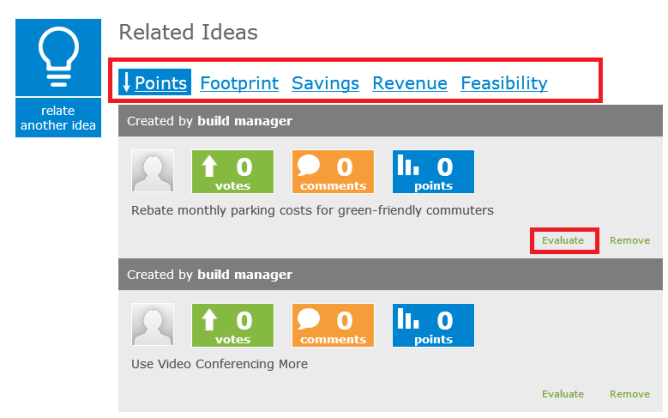The height and width of the screenshot is (418, 668).
Task: Evaluate the parking rebate idea
Action: pos(563,240)
